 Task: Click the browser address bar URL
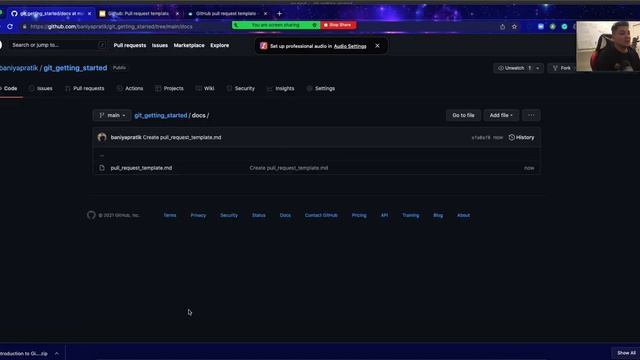coord(111,27)
